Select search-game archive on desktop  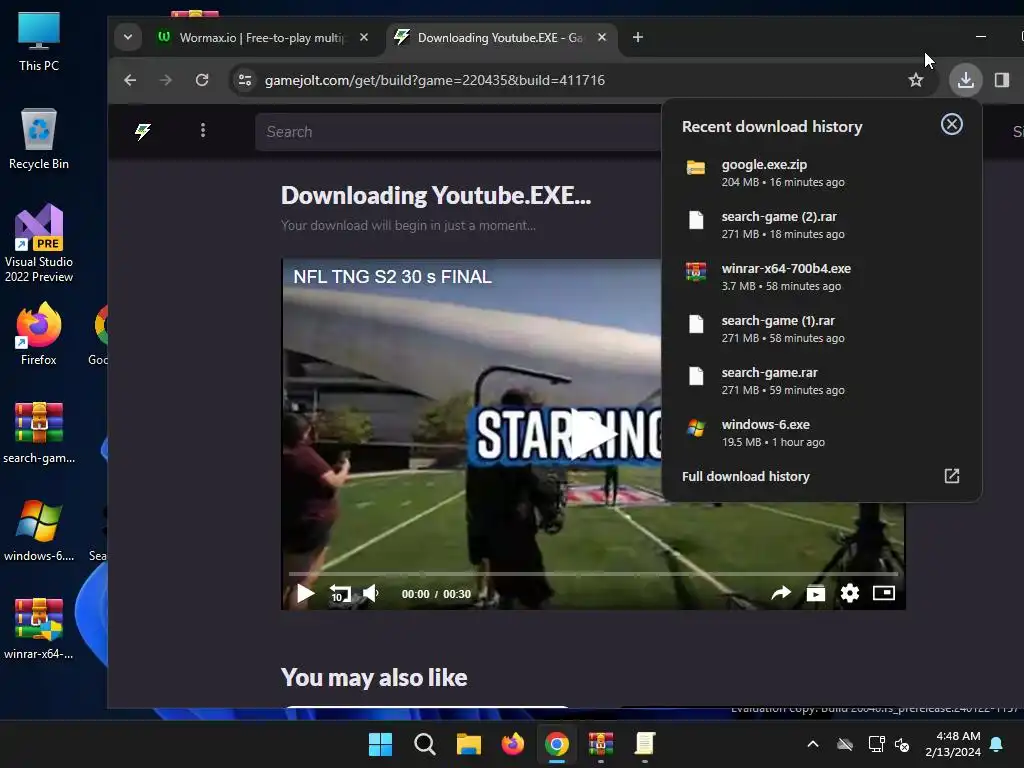coord(39,433)
